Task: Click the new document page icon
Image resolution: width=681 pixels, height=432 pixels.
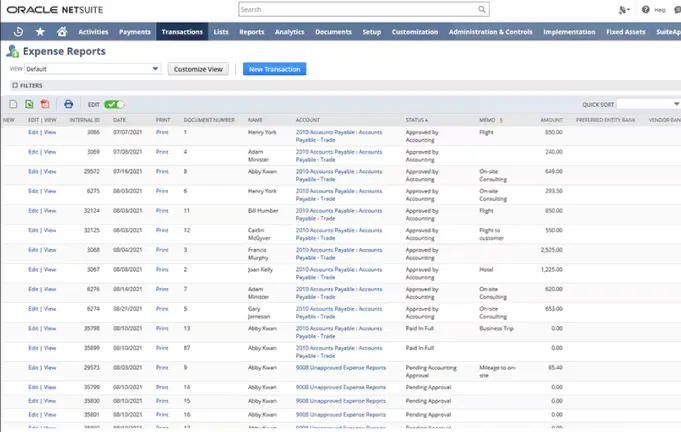Action: pyautogui.click(x=13, y=104)
